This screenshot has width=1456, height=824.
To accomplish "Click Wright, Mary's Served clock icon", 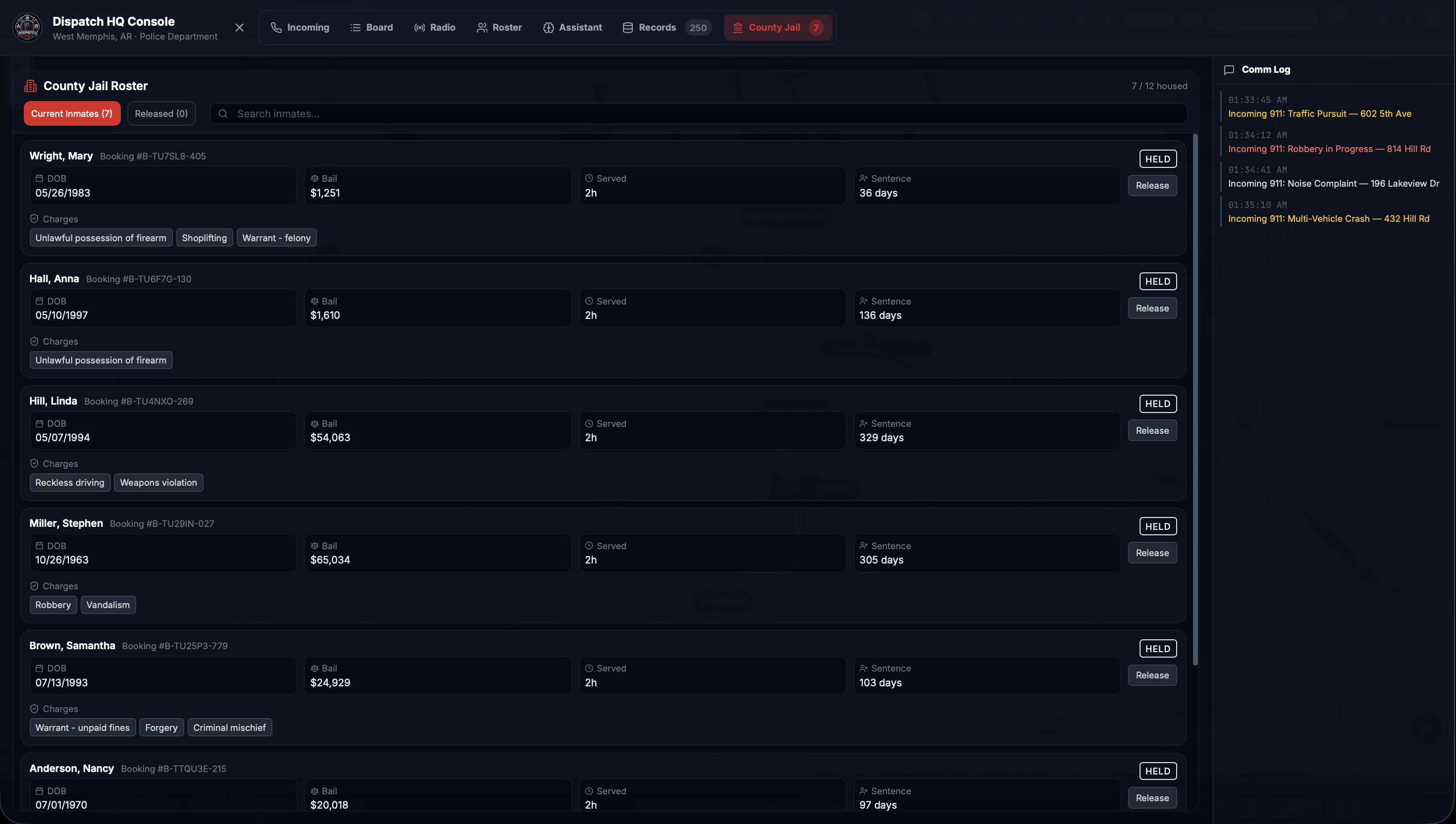I will point(588,178).
